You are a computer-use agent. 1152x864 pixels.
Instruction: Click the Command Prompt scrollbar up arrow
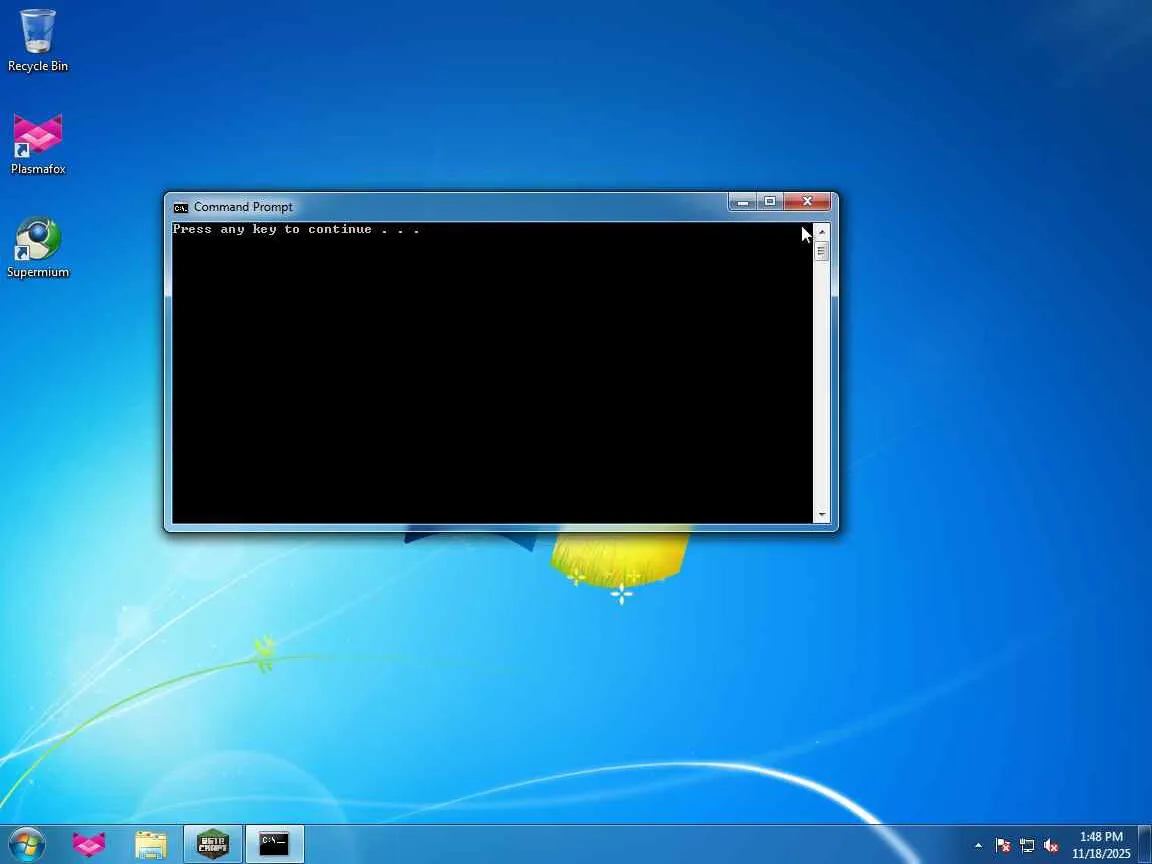(821, 231)
